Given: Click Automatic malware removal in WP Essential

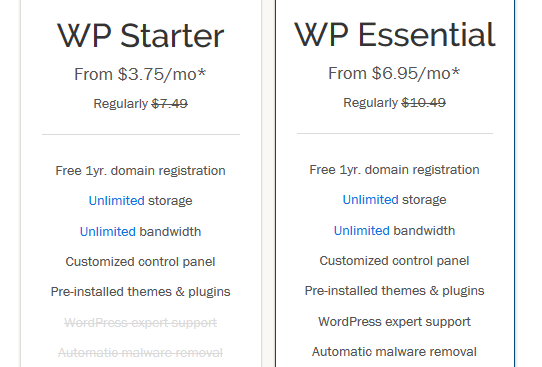Looking at the screenshot, I should click(x=394, y=352).
